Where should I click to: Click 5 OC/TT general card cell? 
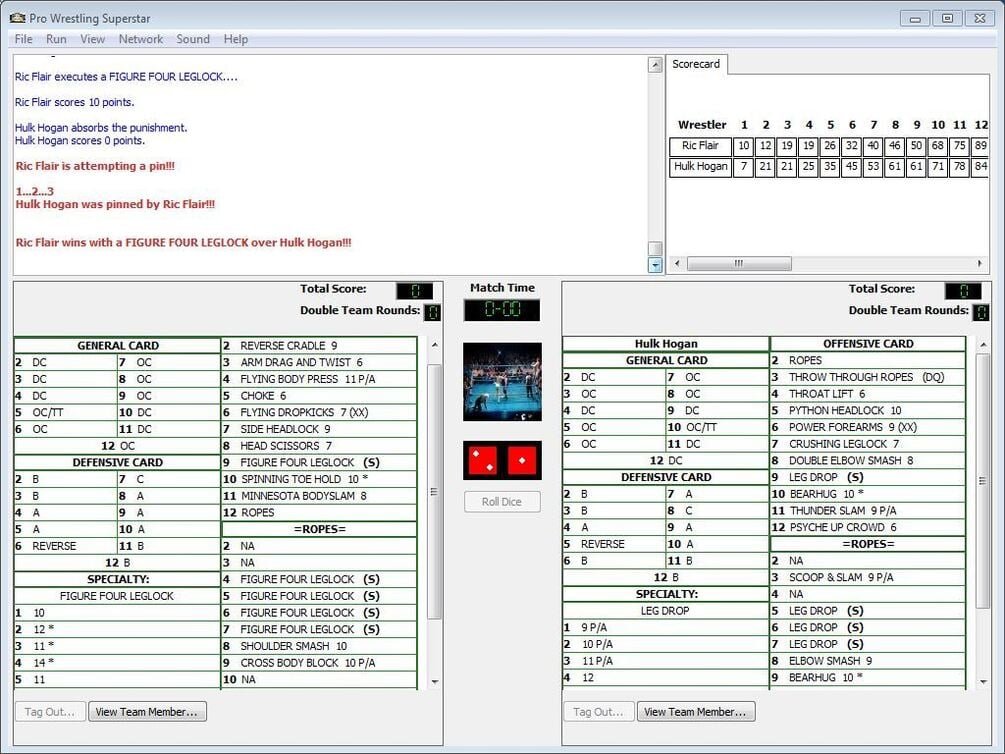click(65, 412)
